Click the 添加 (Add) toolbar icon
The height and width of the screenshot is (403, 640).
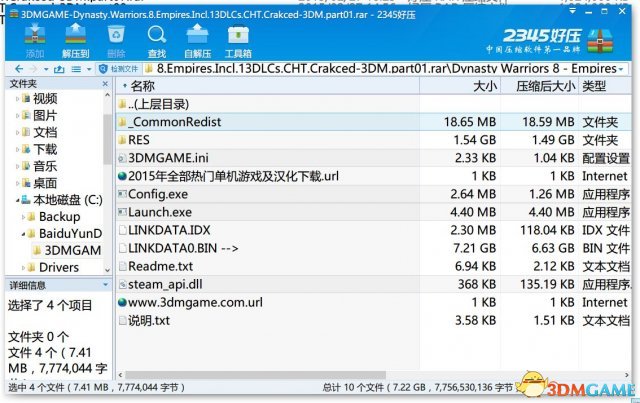pos(35,41)
